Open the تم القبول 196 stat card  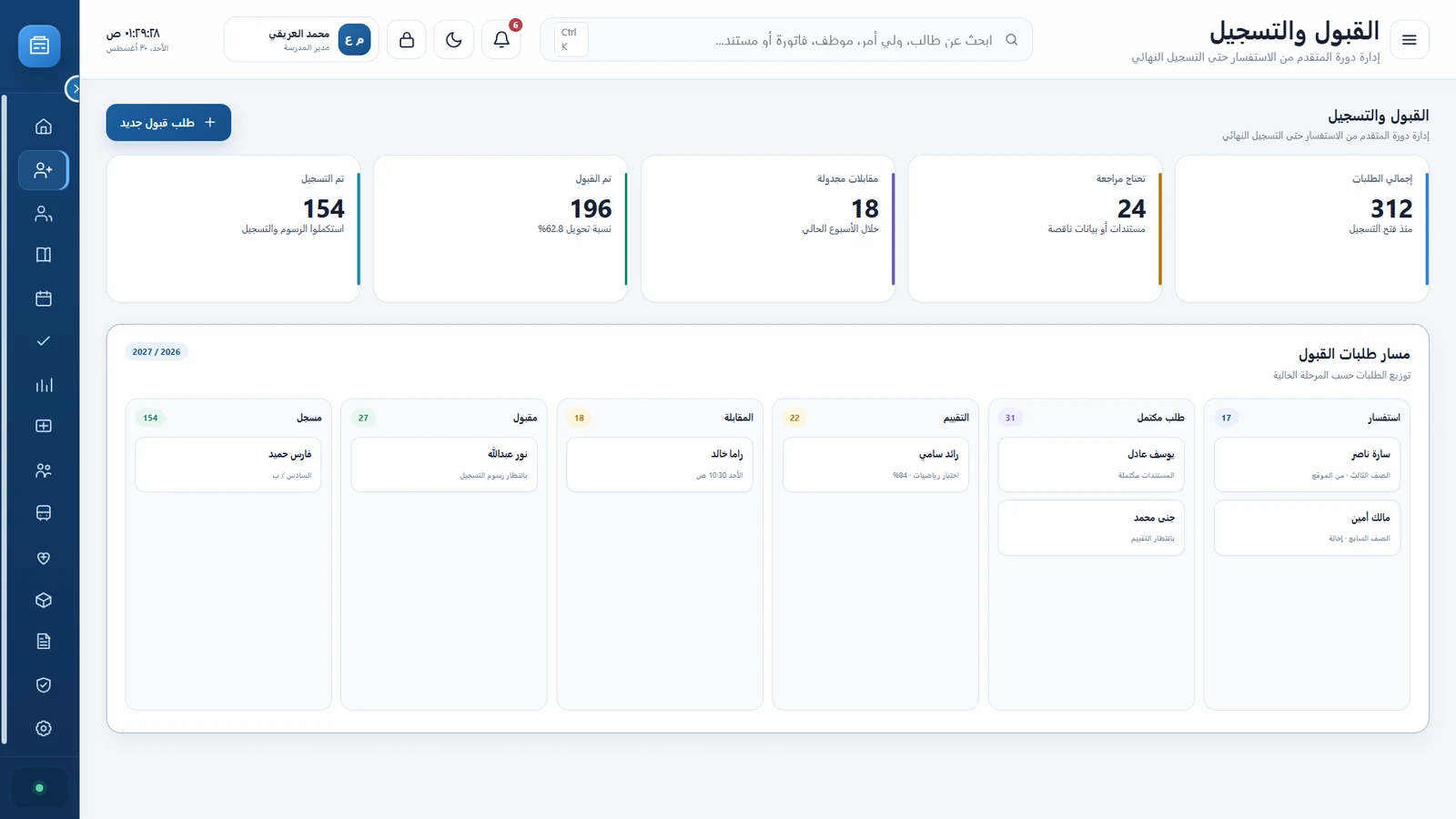click(x=500, y=228)
